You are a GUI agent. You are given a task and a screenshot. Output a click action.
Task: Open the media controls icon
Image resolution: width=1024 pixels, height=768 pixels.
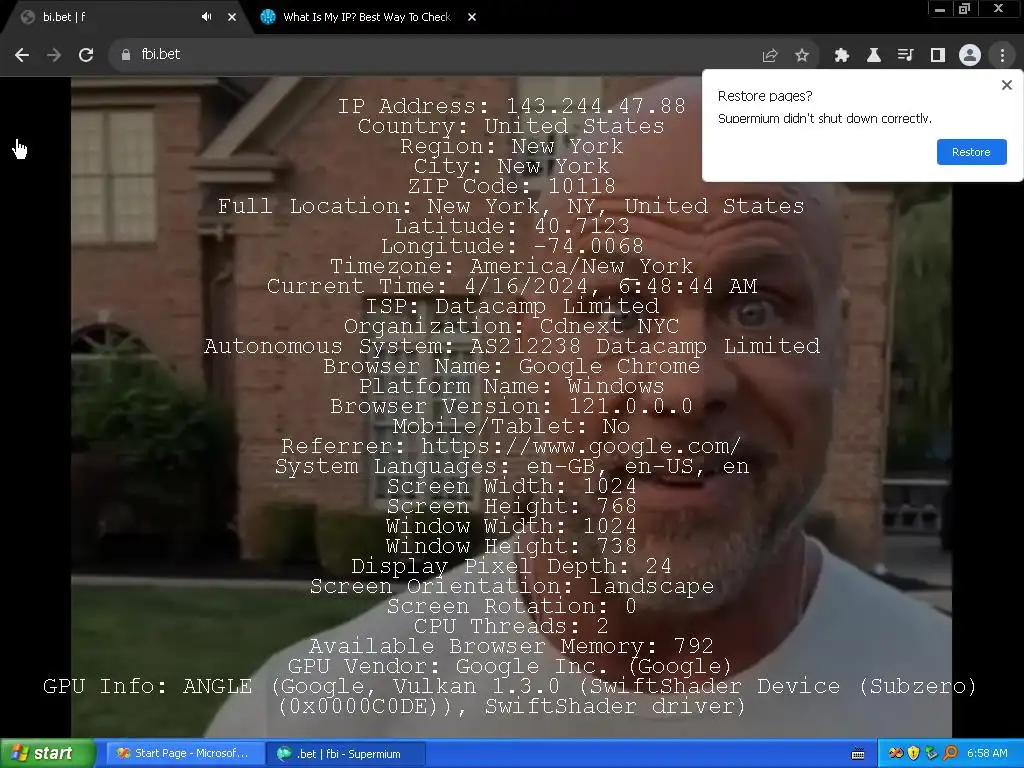905,56
